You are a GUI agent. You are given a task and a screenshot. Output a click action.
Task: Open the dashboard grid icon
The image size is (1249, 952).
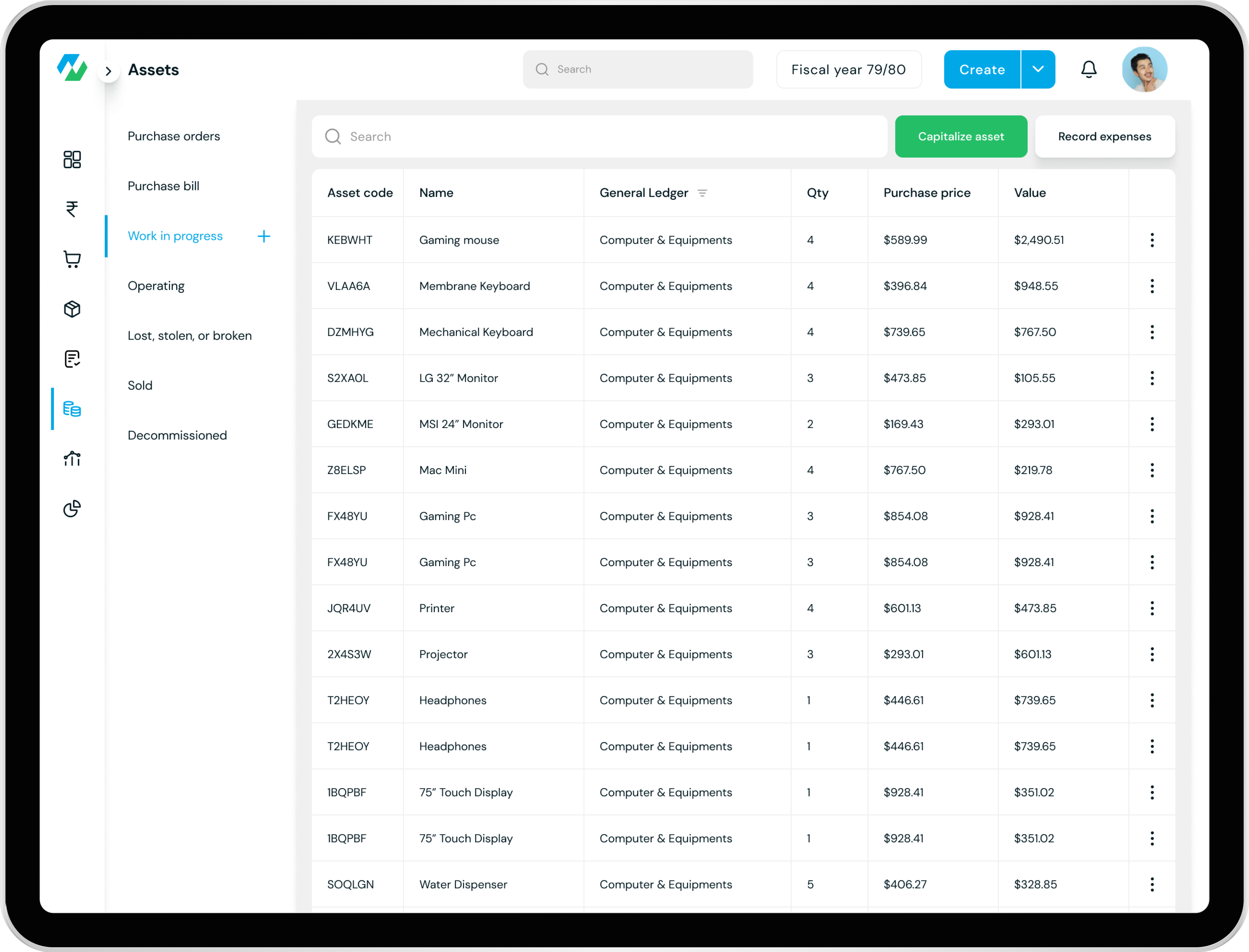72,160
